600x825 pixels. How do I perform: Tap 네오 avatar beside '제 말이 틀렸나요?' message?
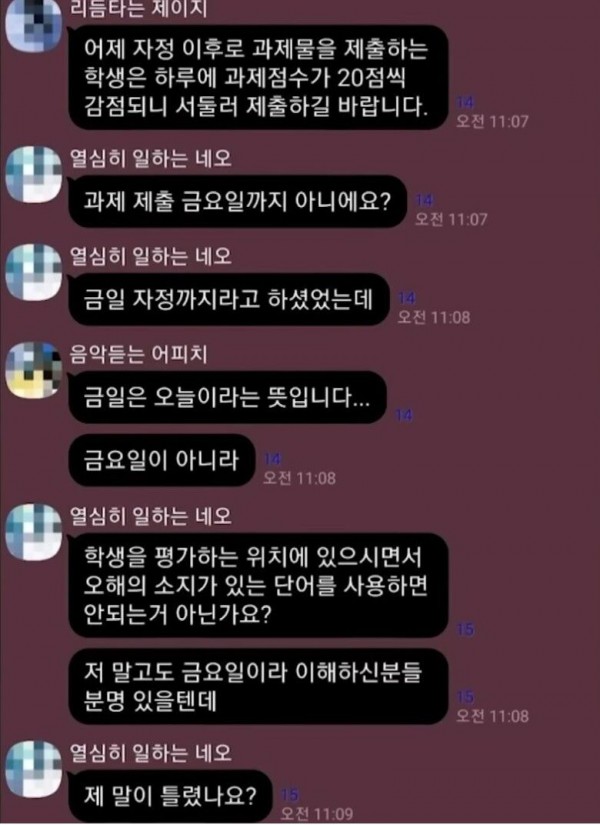(33, 769)
